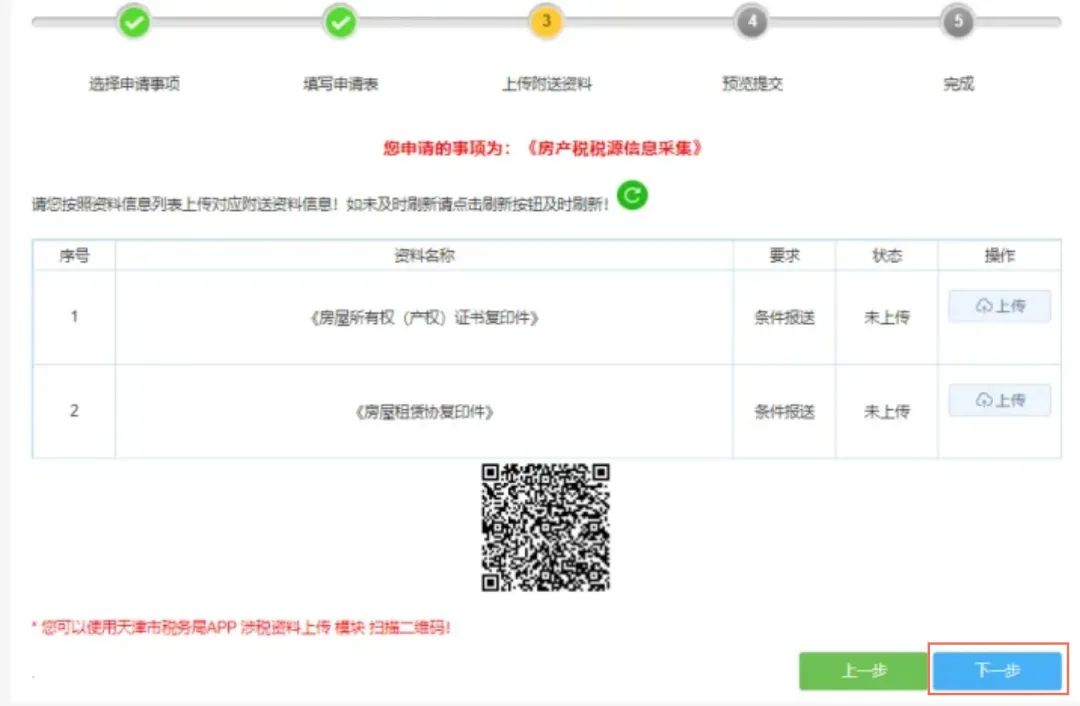1080x706 pixels.
Task: Click the red 房产税税源信息采集 heading
Action: click(543, 148)
